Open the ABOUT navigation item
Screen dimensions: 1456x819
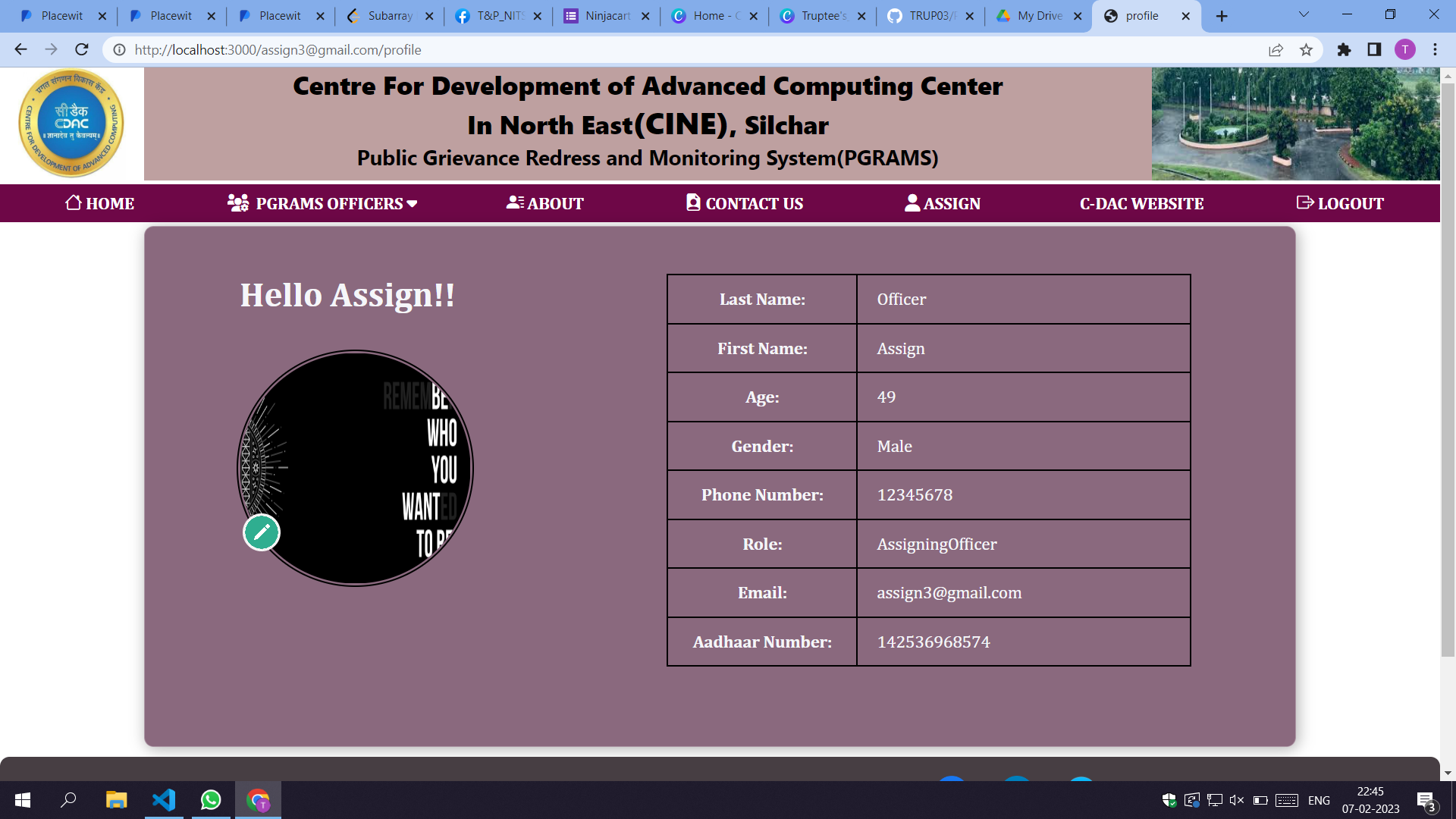(545, 203)
